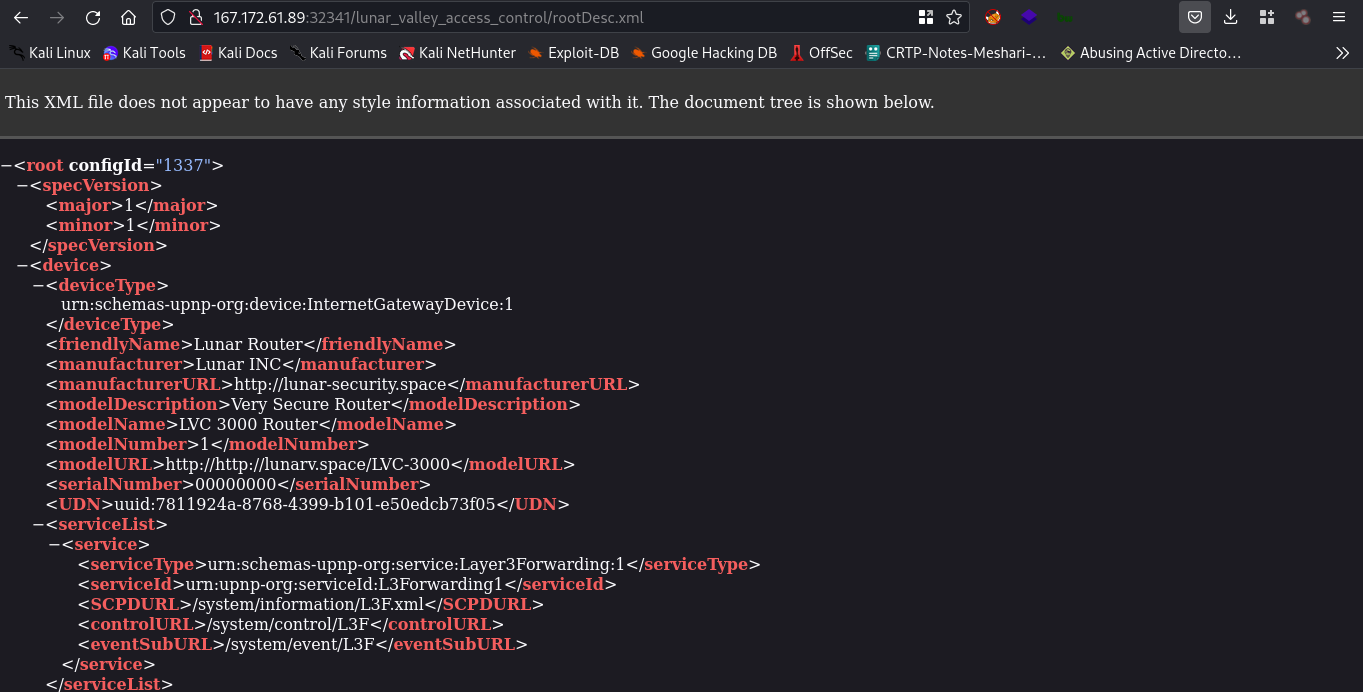Open the FoxyProxy extension icon
The height and width of the screenshot is (692, 1363).
click(x=993, y=17)
